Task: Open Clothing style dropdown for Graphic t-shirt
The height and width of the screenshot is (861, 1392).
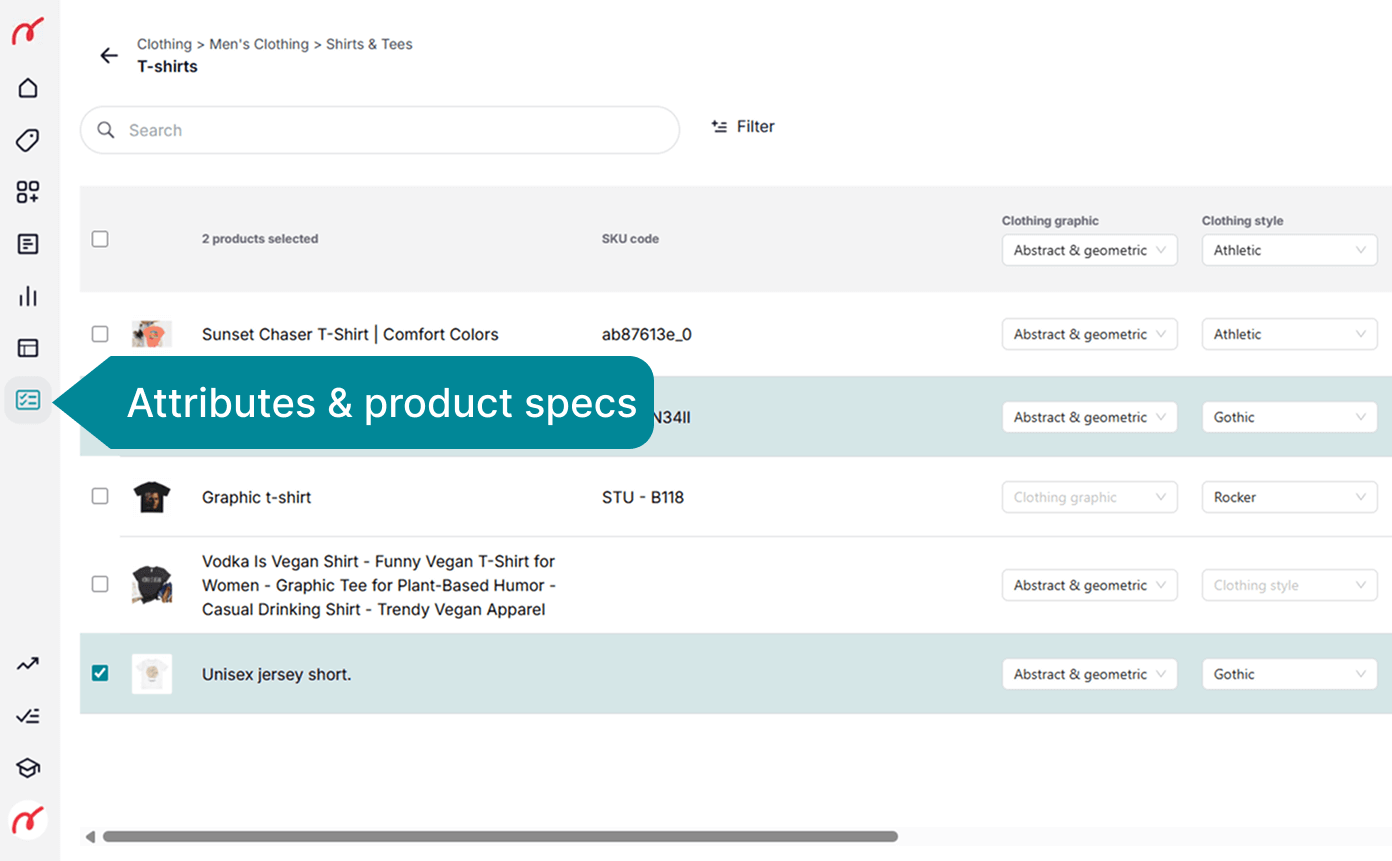Action: pos(1289,497)
